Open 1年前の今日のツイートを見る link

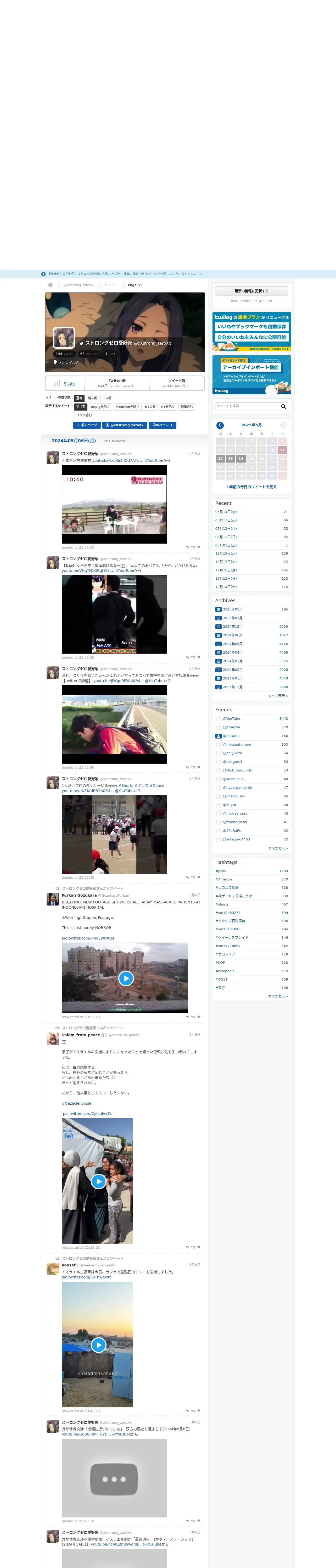tap(251, 487)
